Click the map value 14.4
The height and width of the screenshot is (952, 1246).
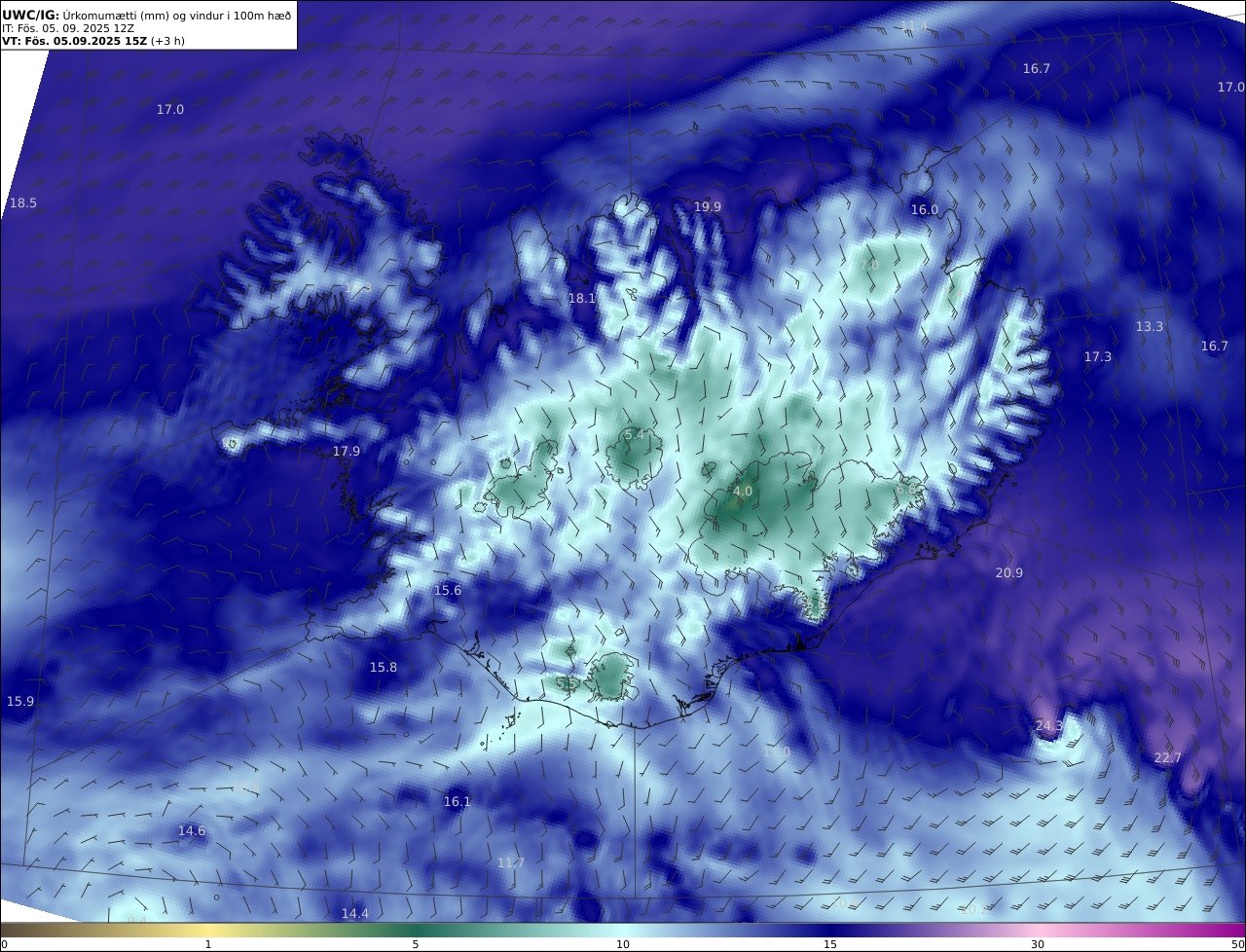click(x=354, y=913)
